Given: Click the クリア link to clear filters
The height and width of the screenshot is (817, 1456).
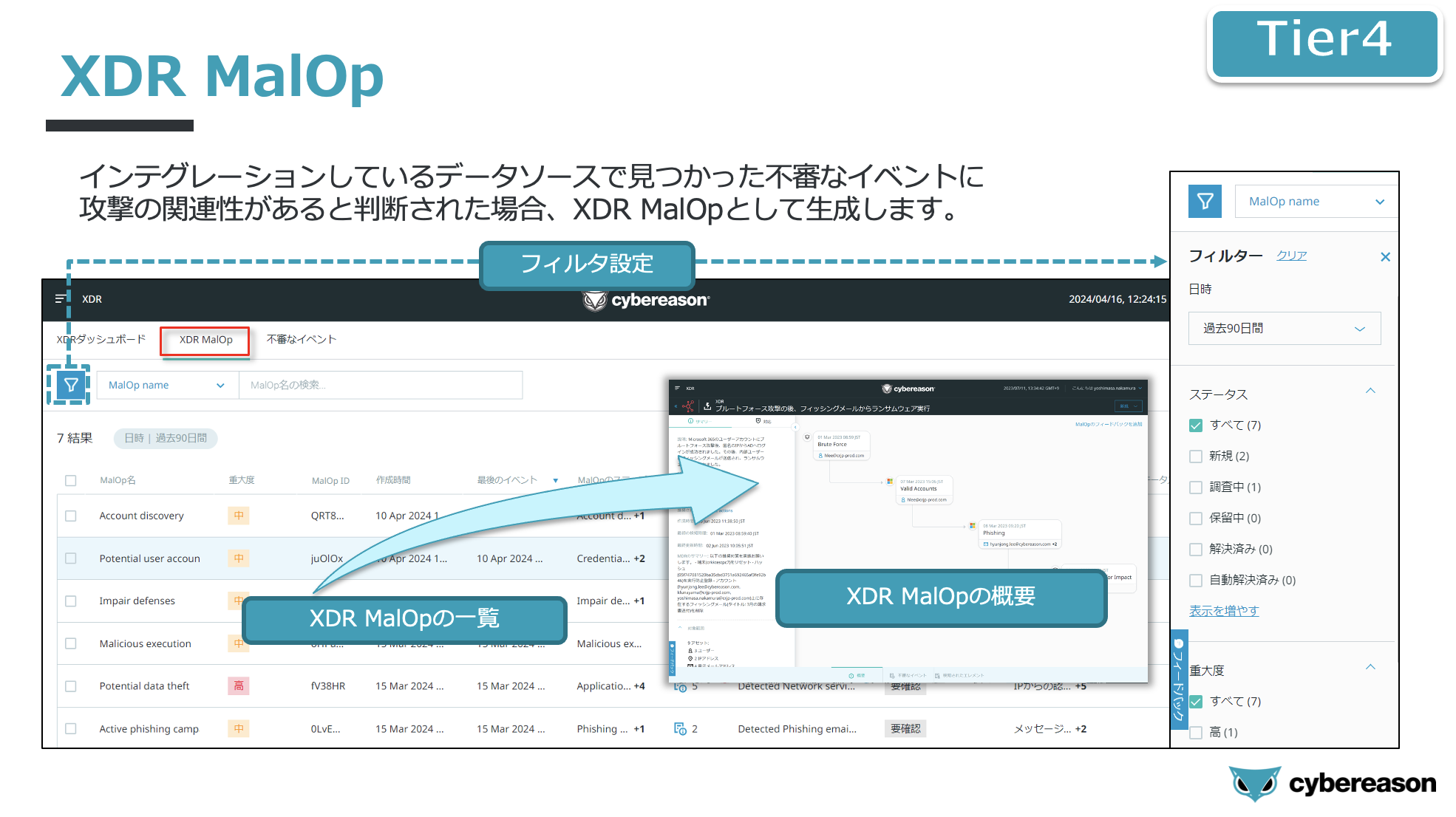Looking at the screenshot, I should click(1291, 256).
